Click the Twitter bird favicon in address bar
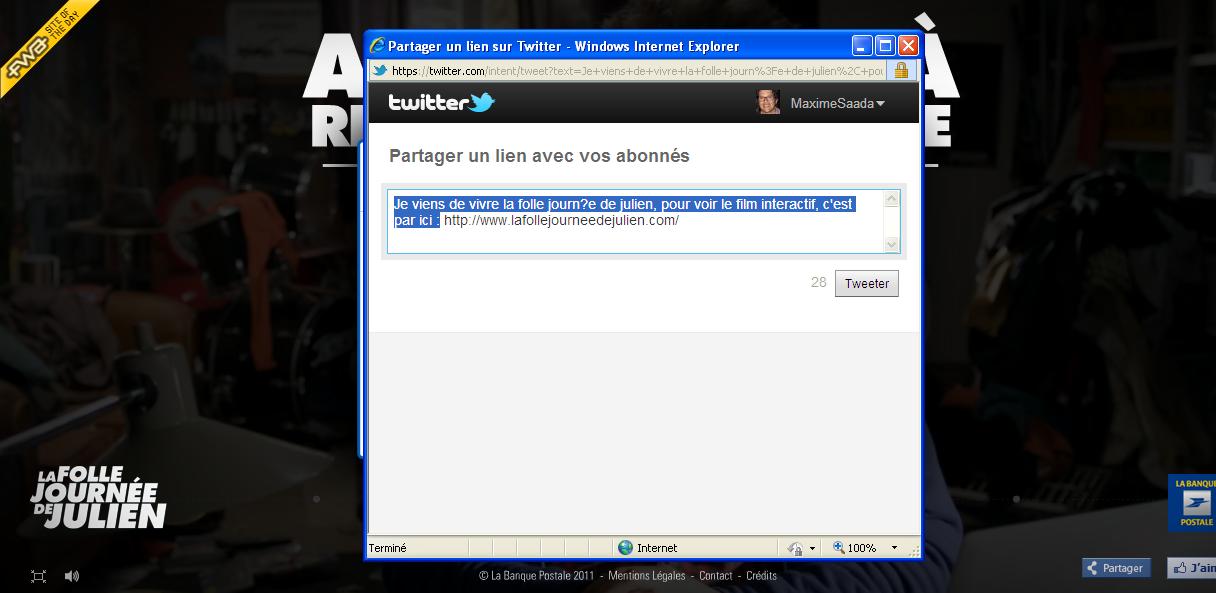This screenshot has height=593, width=1216. pos(380,71)
